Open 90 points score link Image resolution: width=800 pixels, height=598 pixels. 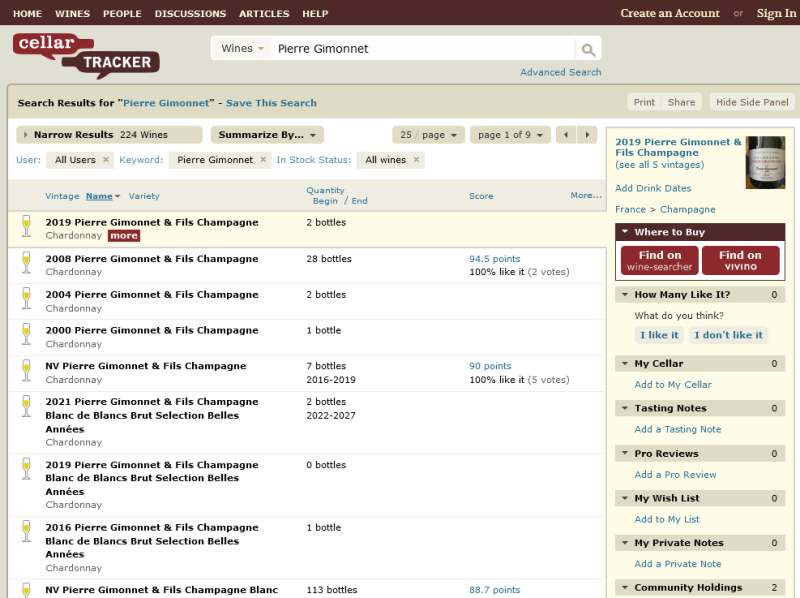pyautogui.click(x=490, y=366)
